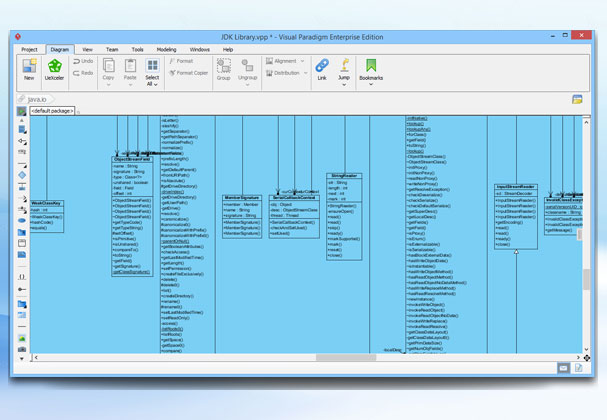Click the Link toolbar icon

(x=321, y=68)
